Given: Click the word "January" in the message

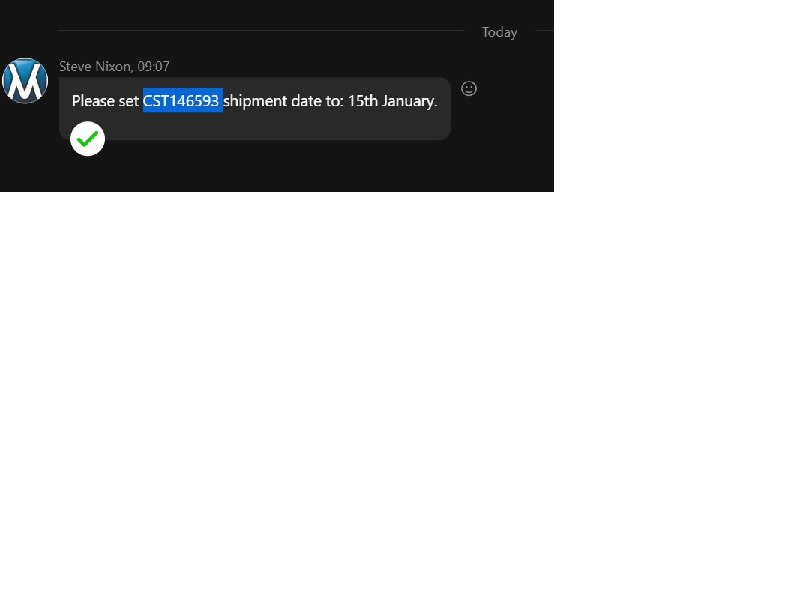Looking at the screenshot, I should [408, 101].
